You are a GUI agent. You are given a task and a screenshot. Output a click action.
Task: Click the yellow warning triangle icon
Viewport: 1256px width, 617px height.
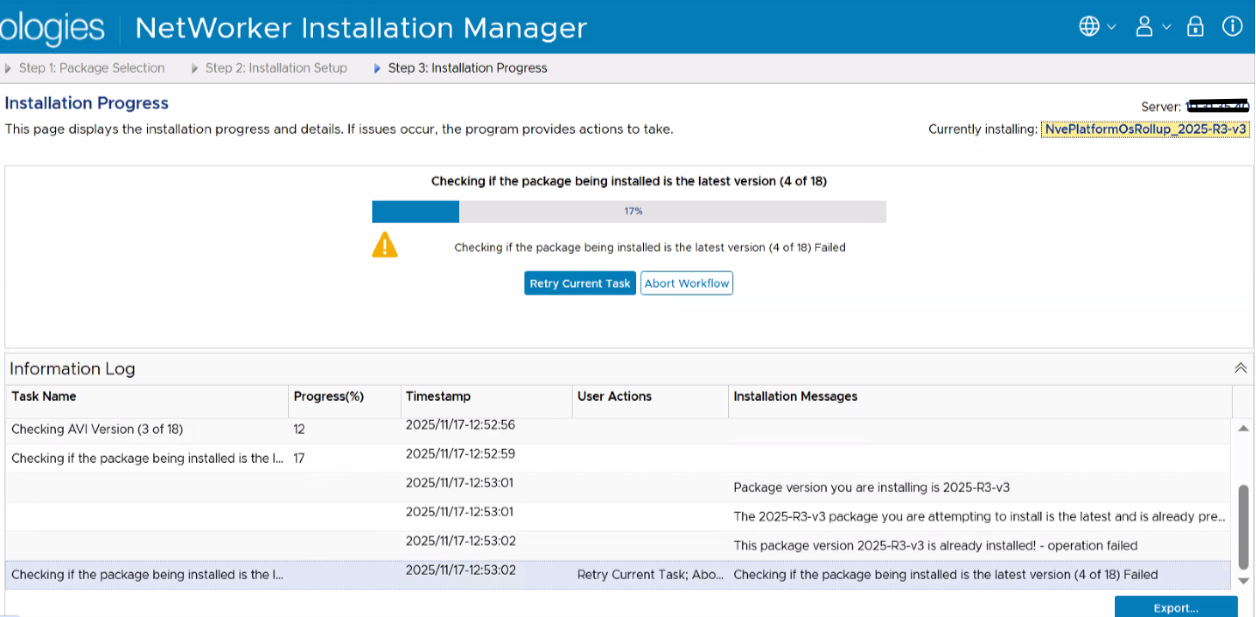385,245
